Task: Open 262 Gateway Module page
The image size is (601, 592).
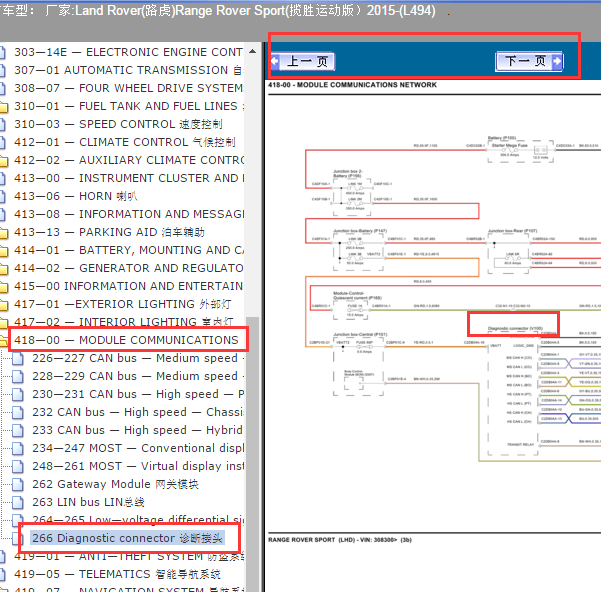Action: (x=115, y=484)
